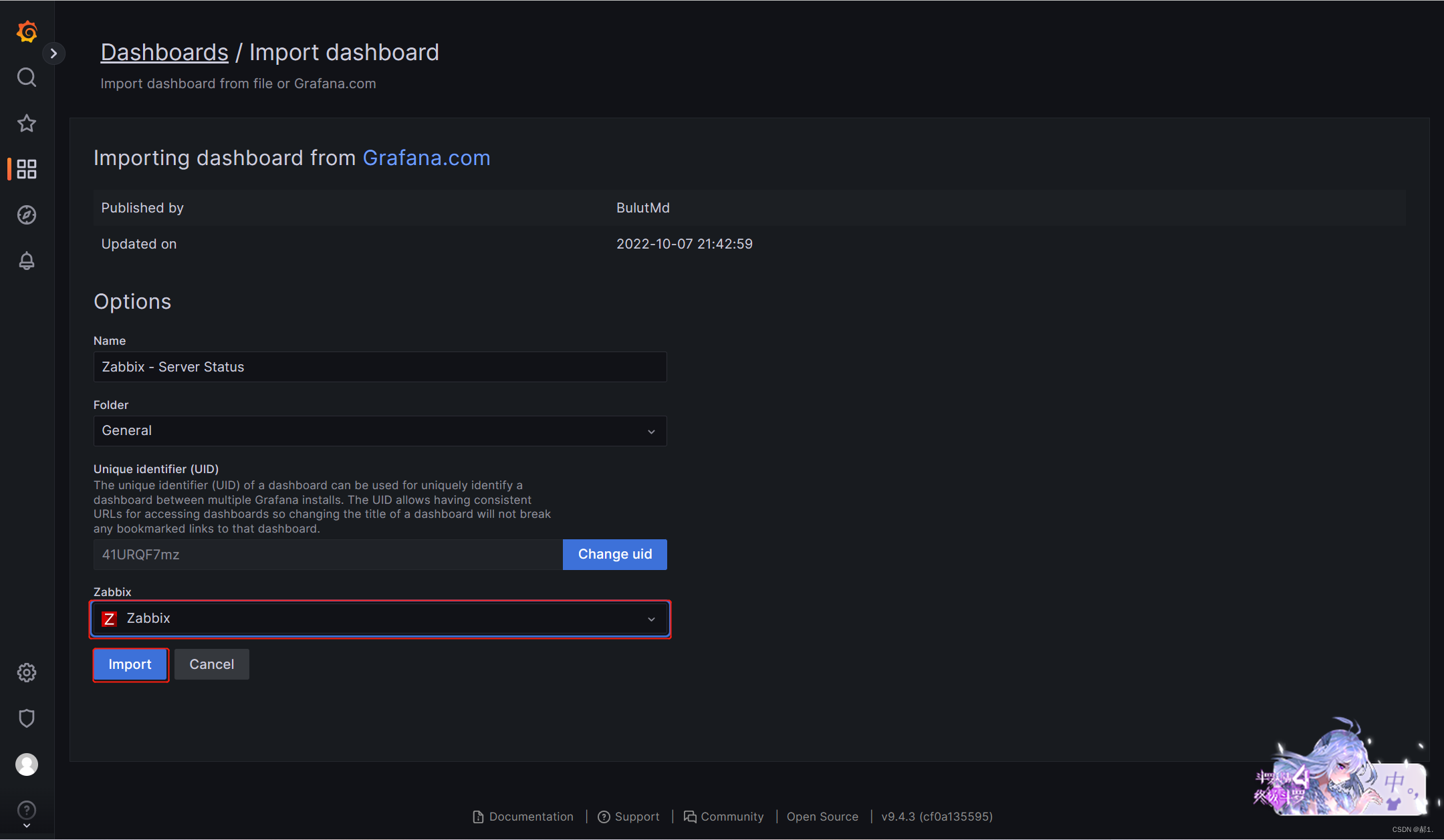Image resolution: width=1444 pixels, height=840 pixels.
Task: Open Documentation footer link
Action: [523, 817]
